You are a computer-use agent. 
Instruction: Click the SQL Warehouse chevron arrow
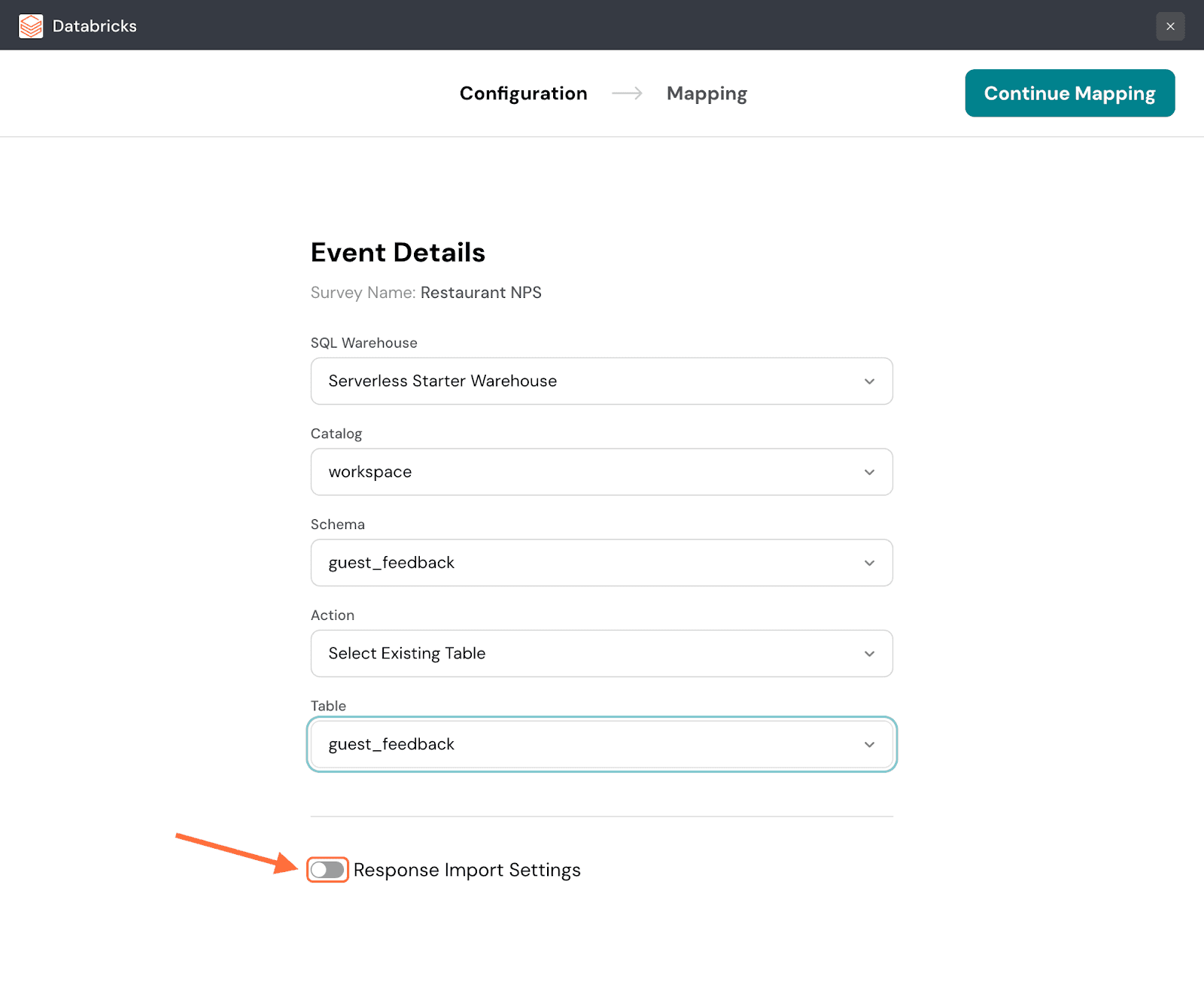tap(869, 382)
